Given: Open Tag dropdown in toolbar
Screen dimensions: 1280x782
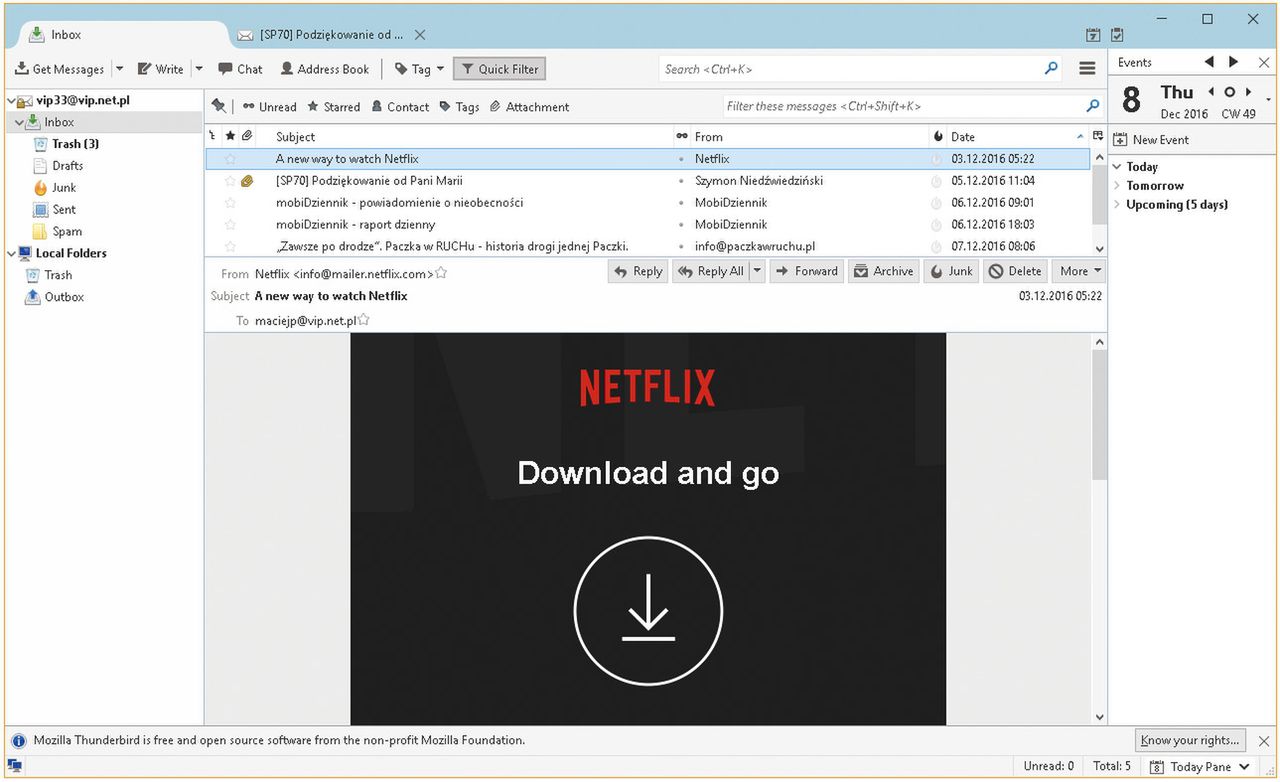Looking at the screenshot, I should pos(419,69).
